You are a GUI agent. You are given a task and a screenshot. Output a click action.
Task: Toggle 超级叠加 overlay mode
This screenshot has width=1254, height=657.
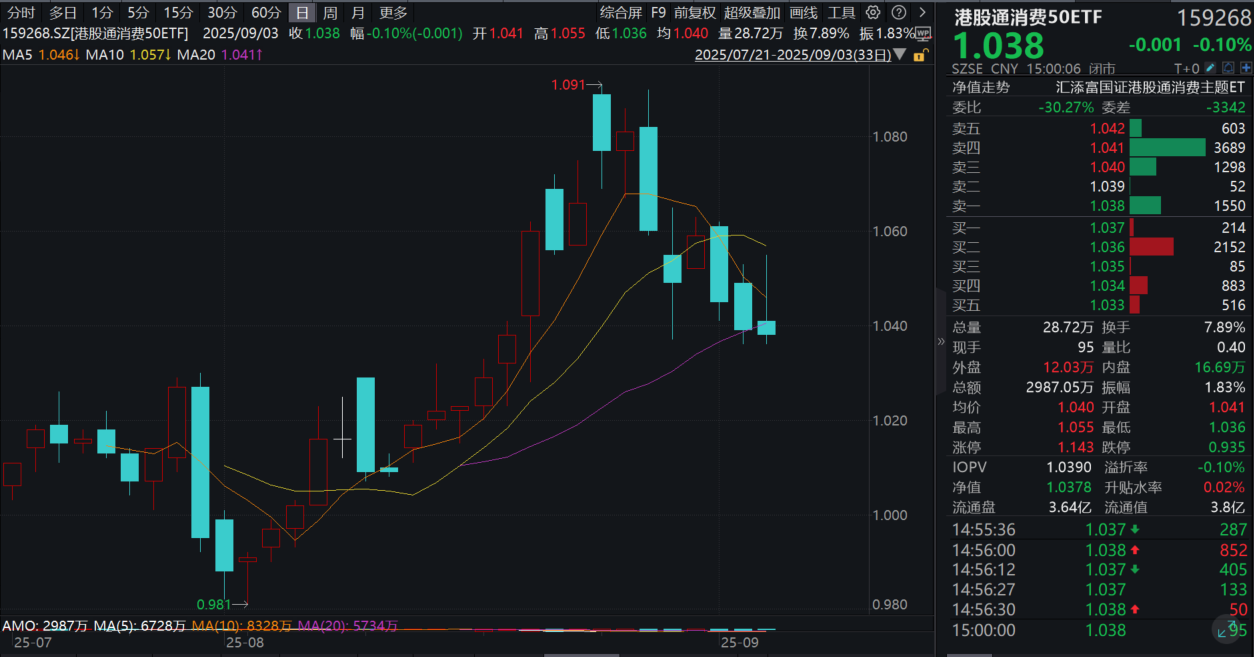coord(752,13)
